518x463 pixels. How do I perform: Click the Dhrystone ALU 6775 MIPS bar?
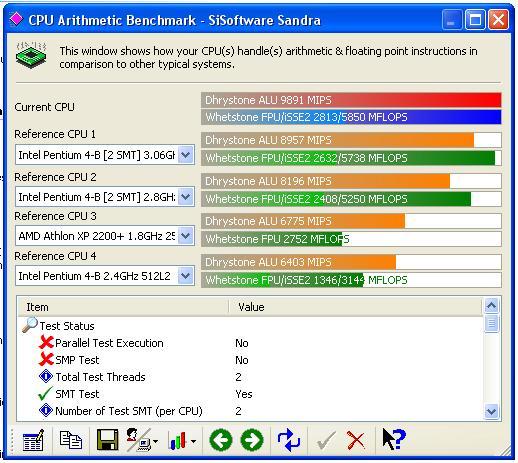(x=351, y=221)
